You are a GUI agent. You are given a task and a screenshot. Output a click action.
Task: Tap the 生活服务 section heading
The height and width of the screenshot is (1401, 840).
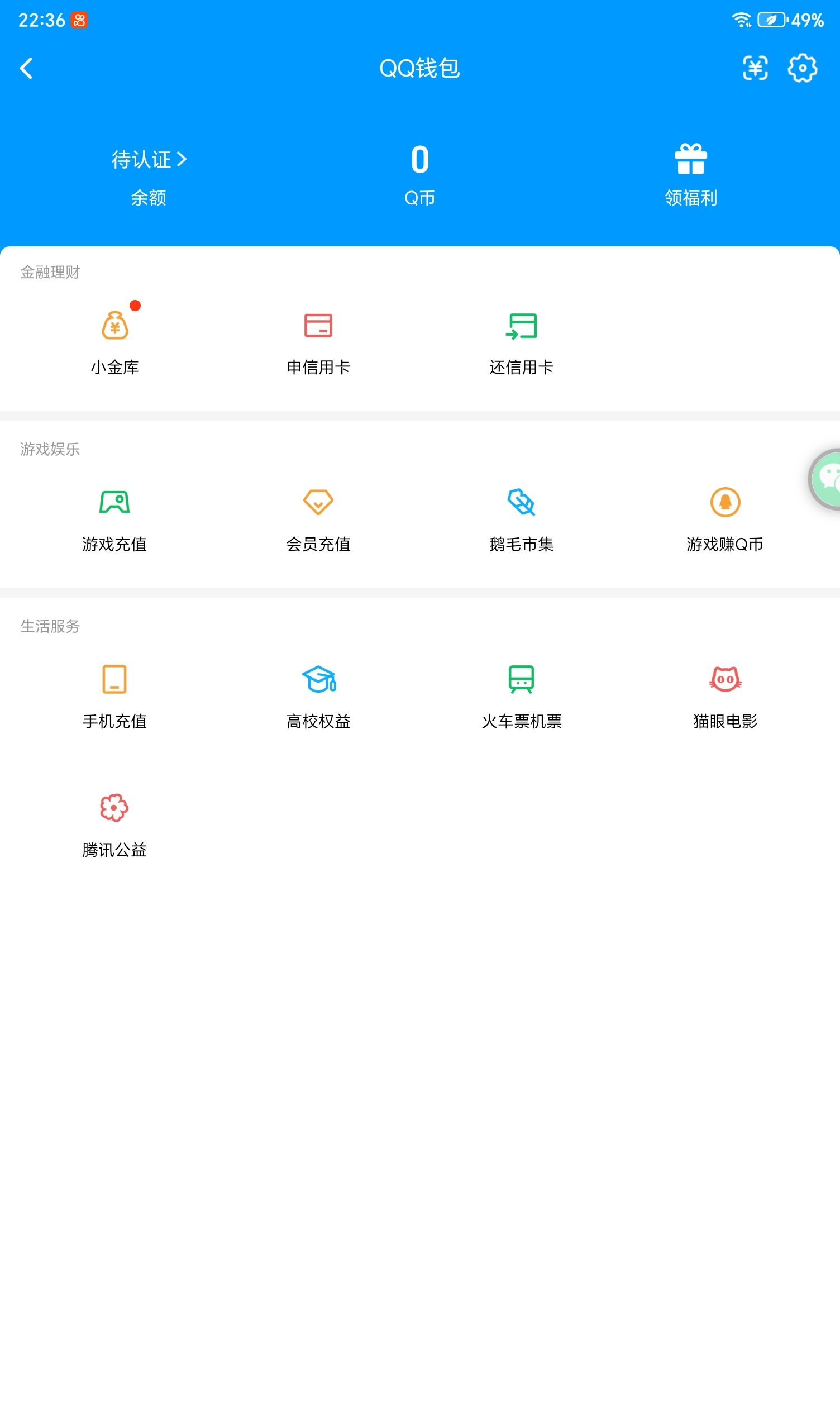[x=50, y=626]
